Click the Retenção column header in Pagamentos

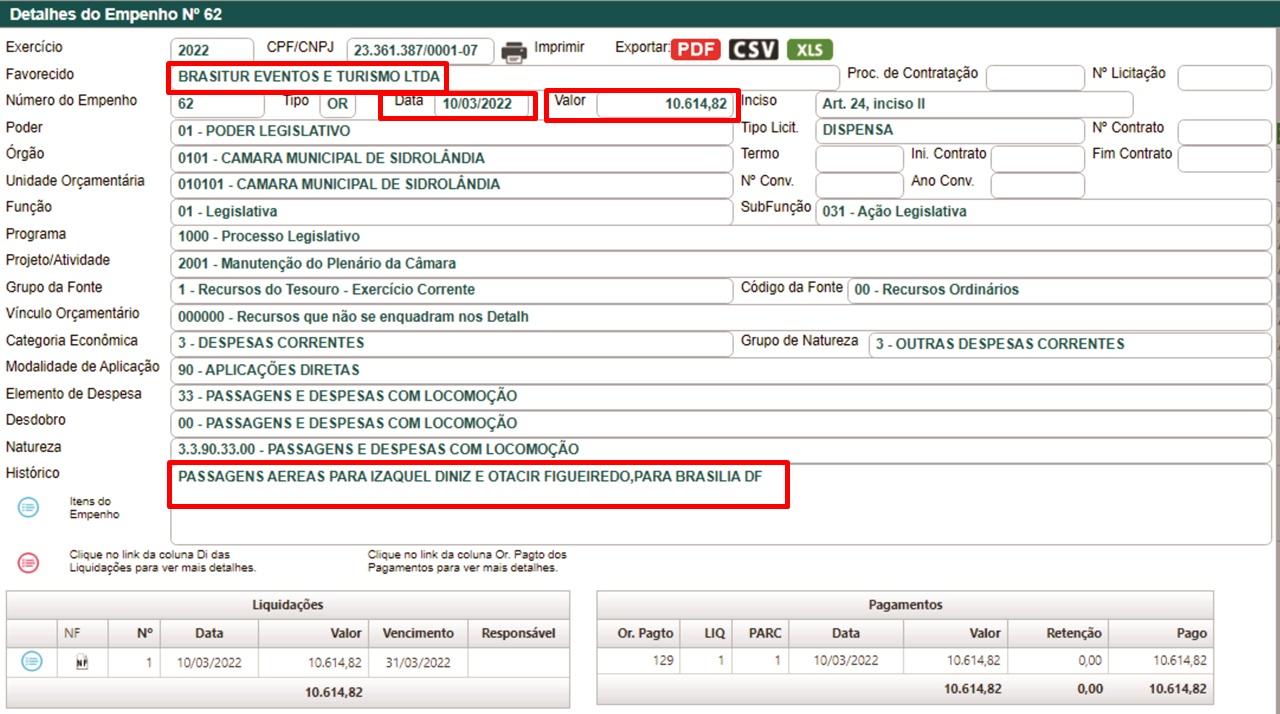click(x=1073, y=633)
